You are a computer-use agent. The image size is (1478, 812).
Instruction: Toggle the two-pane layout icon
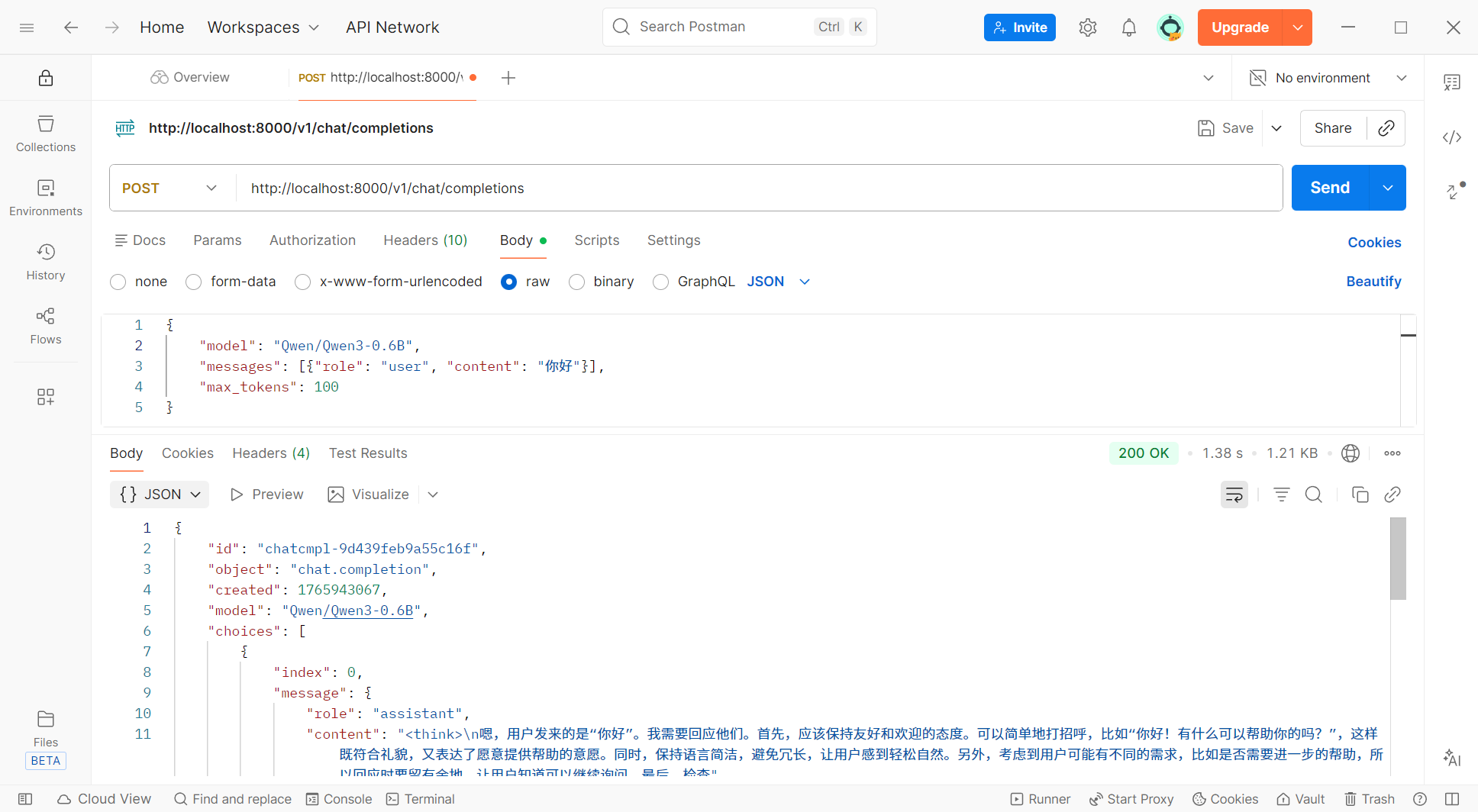(x=1452, y=799)
